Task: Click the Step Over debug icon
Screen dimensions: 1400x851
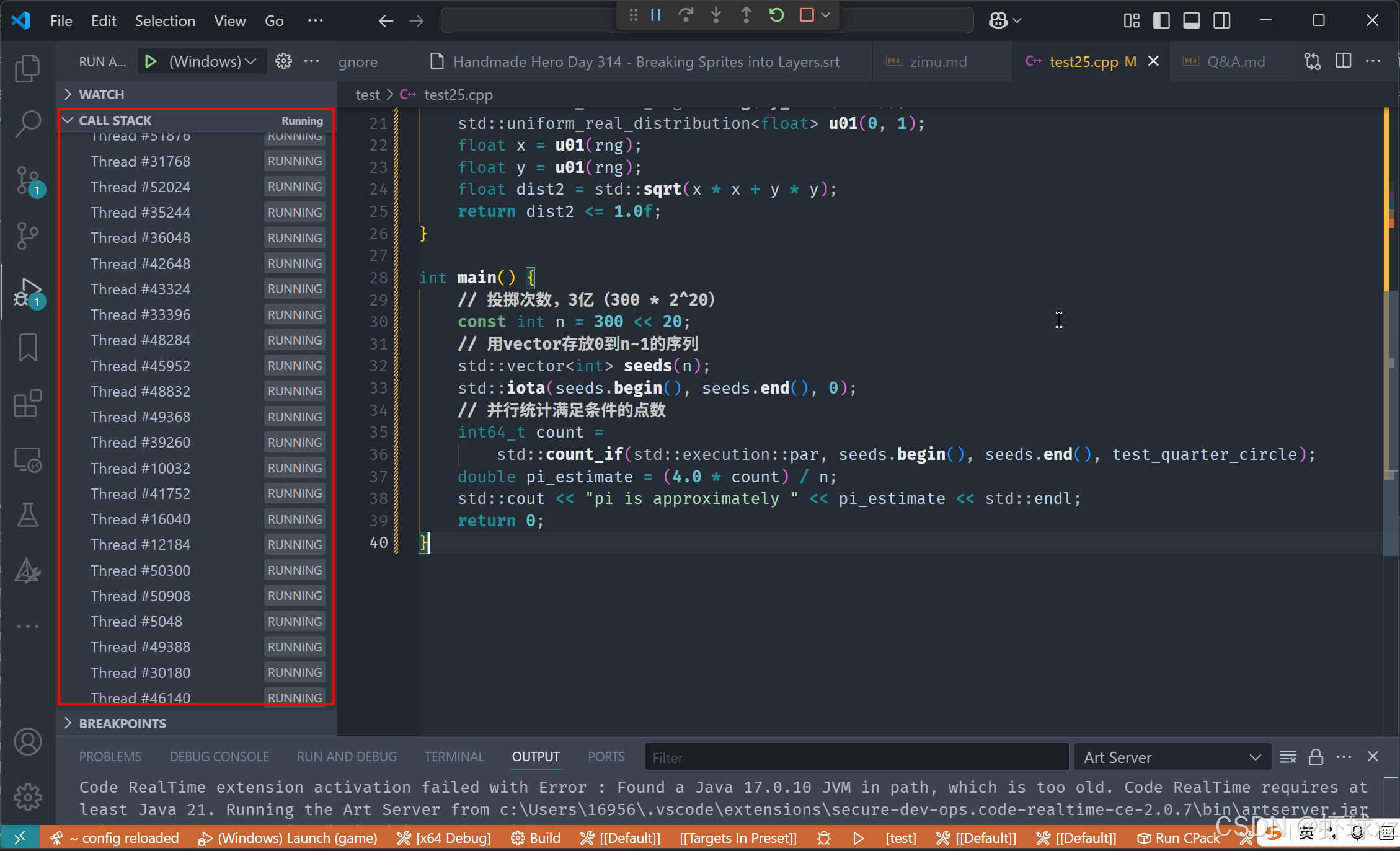Action: coord(686,15)
